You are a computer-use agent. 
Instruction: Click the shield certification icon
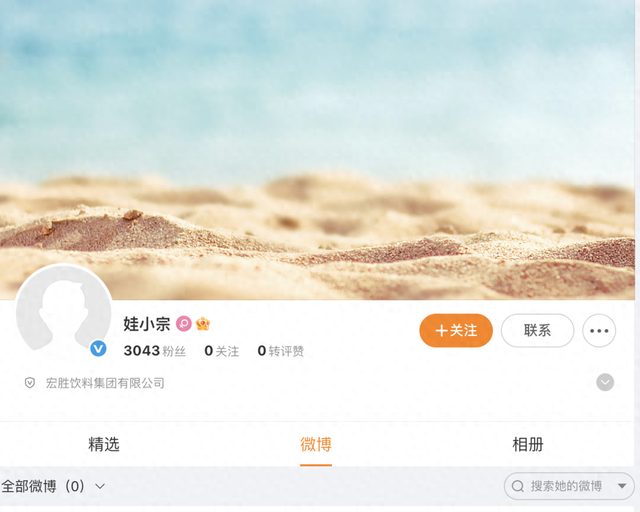[x=30, y=383]
